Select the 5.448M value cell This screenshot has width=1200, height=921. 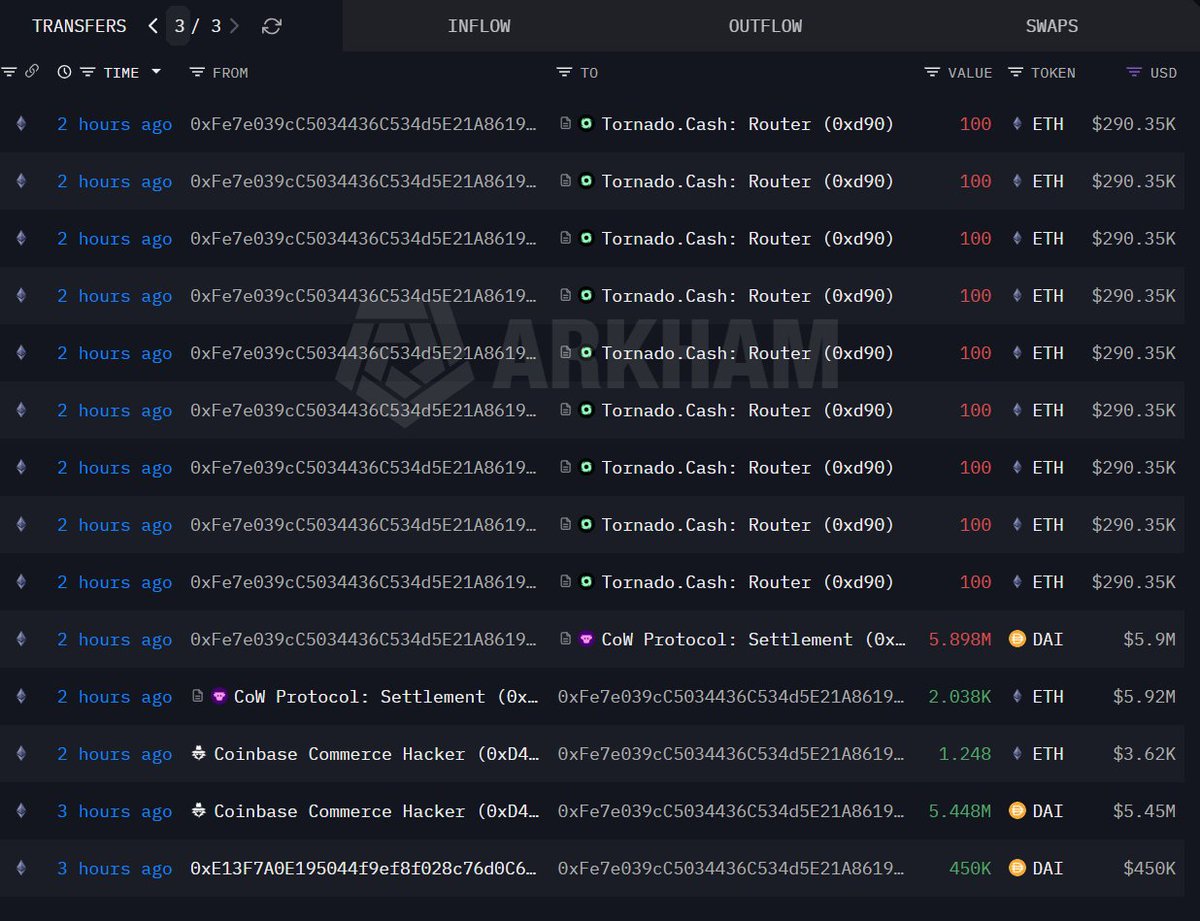click(x=960, y=811)
